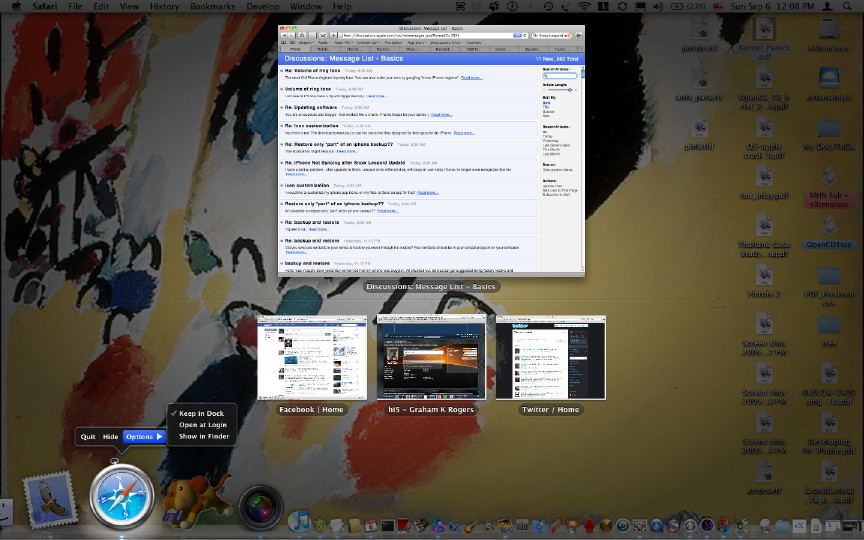
Task: Select the My DocsToGo desktop folder
Action: pos(829,134)
